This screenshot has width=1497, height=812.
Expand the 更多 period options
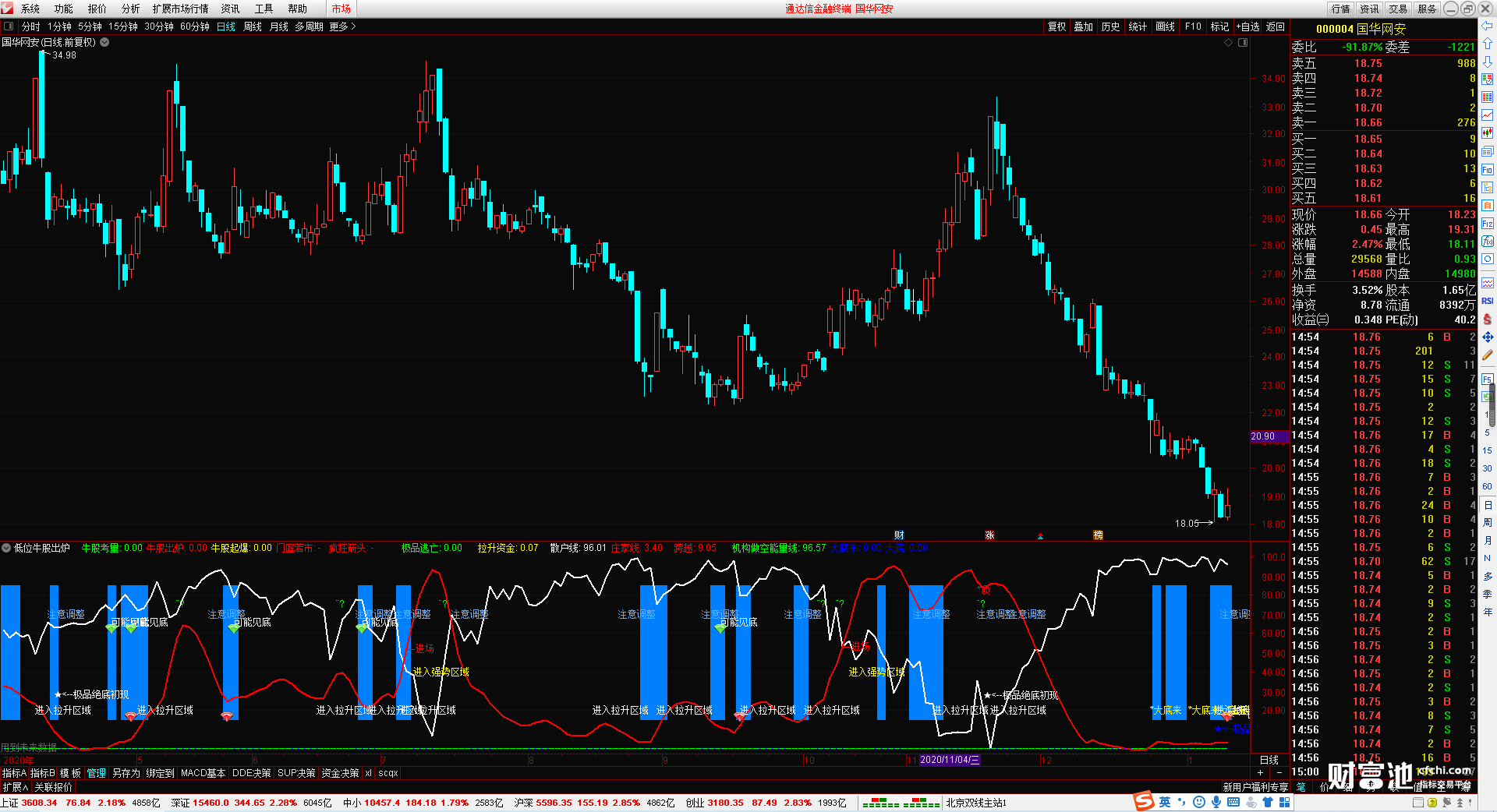[342, 26]
